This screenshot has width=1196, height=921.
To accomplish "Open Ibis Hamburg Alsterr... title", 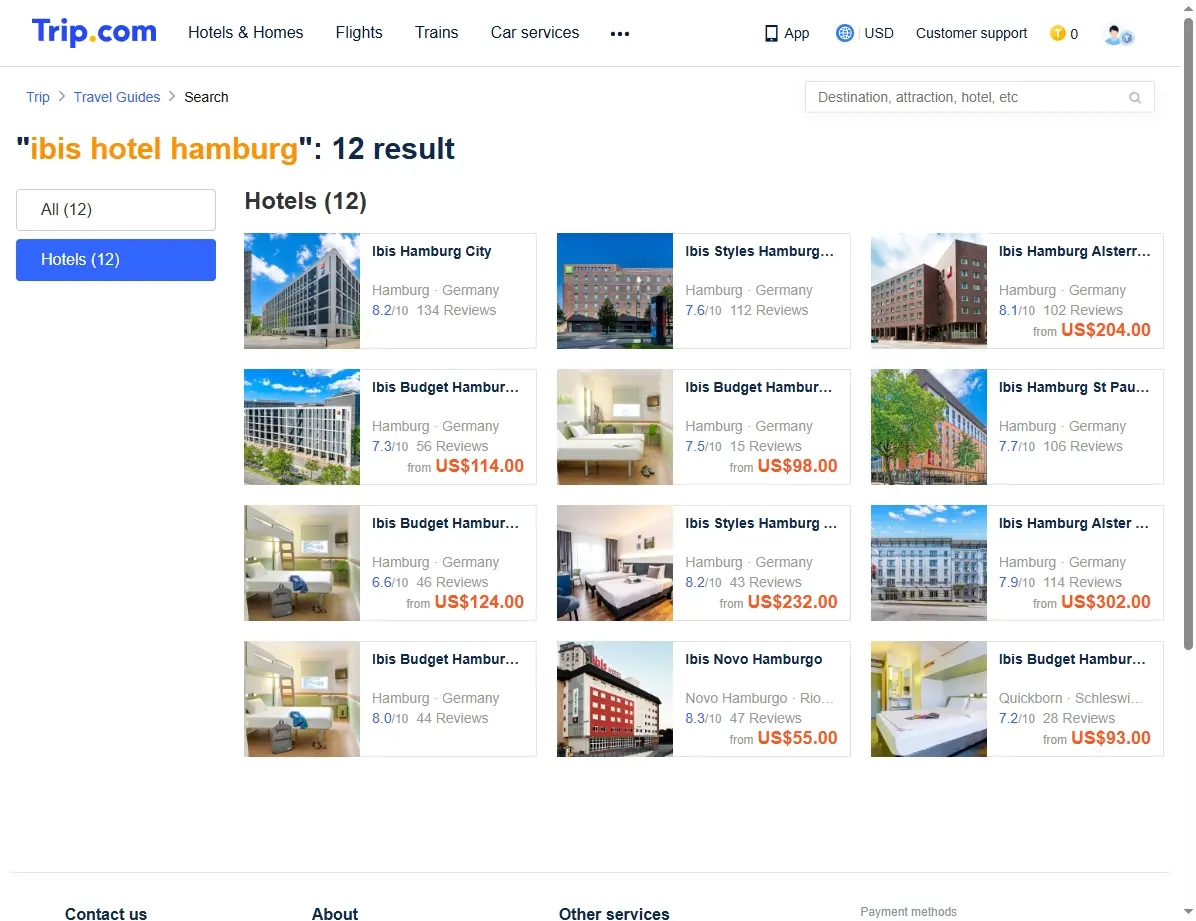I will pos(1075,251).
